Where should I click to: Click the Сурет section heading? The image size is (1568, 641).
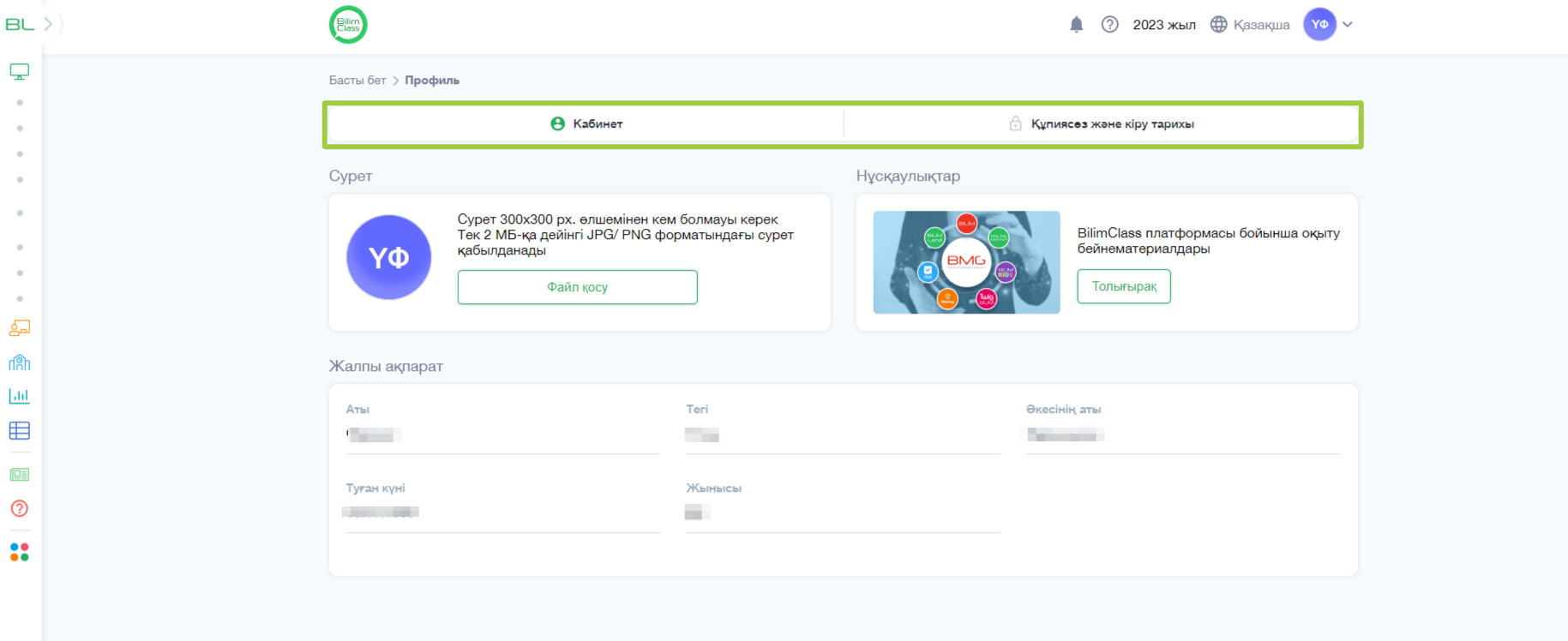coord(351,176)
